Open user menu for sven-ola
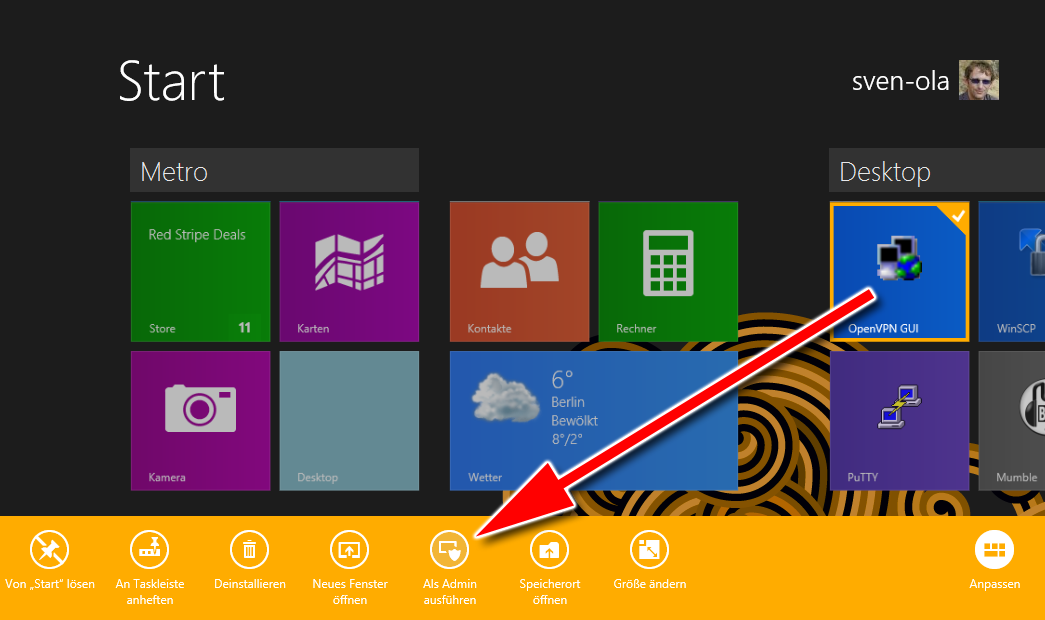The width and height of the screenshot is (1045, 620). (x=924, y=81)
